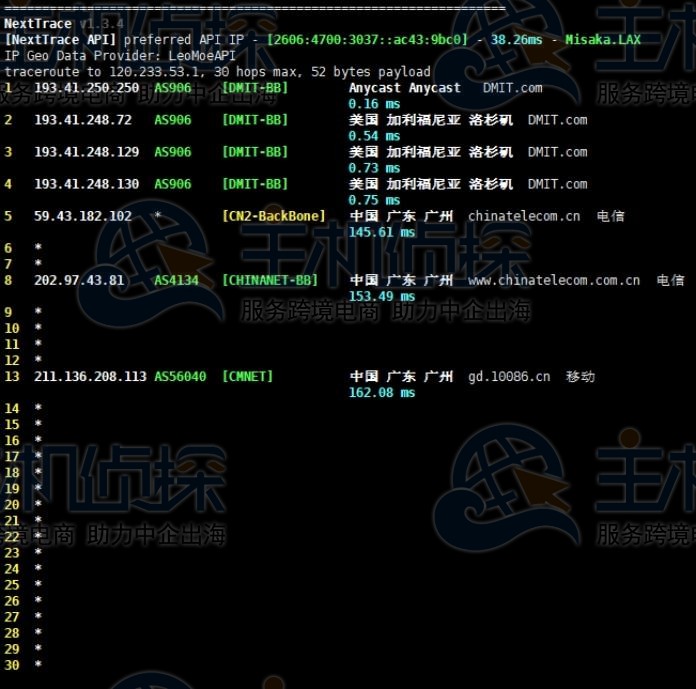Click the DMIT.com domain on hop 3
696x689 pixels.
click(558, 152)
